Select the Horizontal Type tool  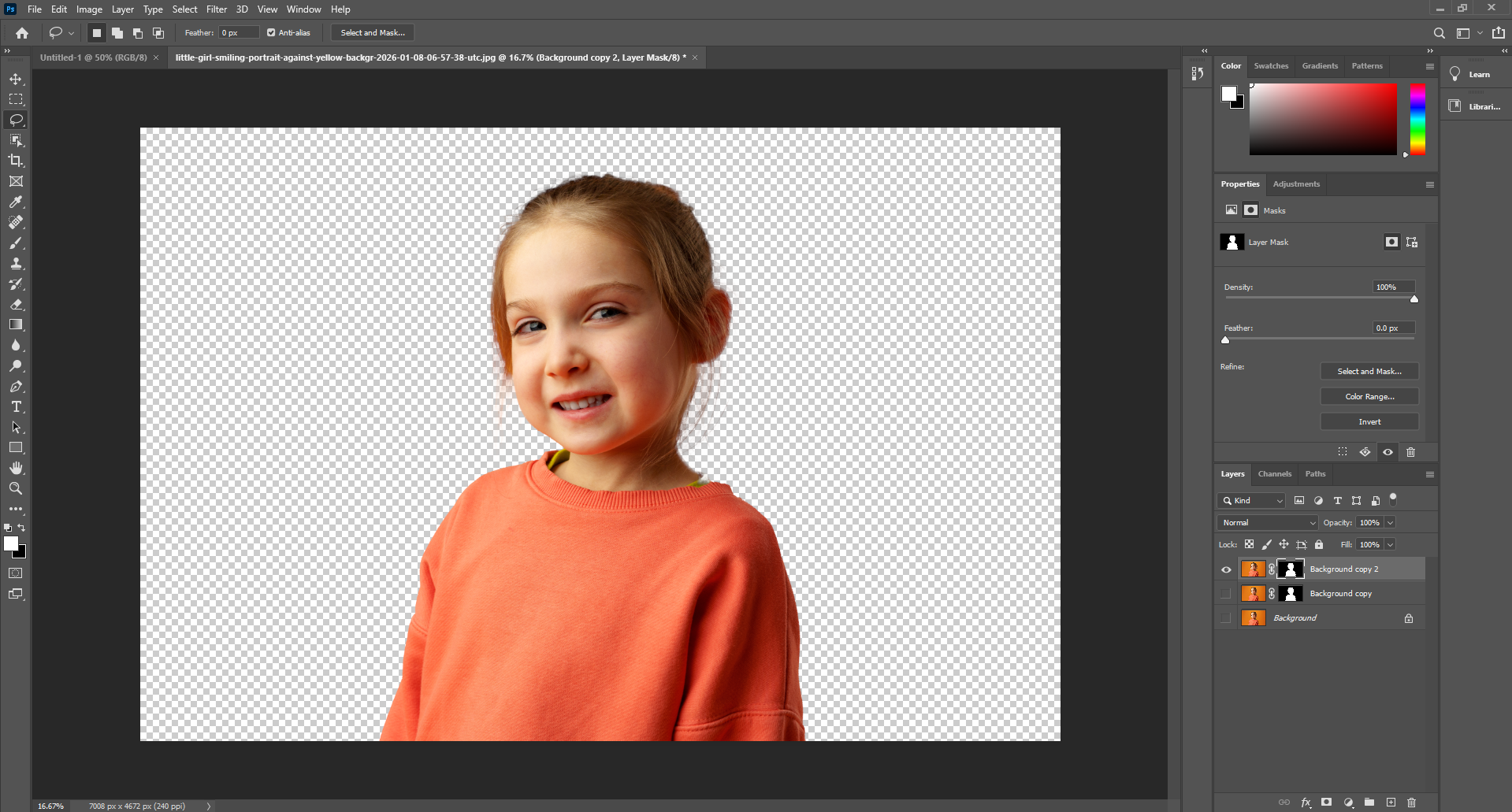tap(16, 407)
